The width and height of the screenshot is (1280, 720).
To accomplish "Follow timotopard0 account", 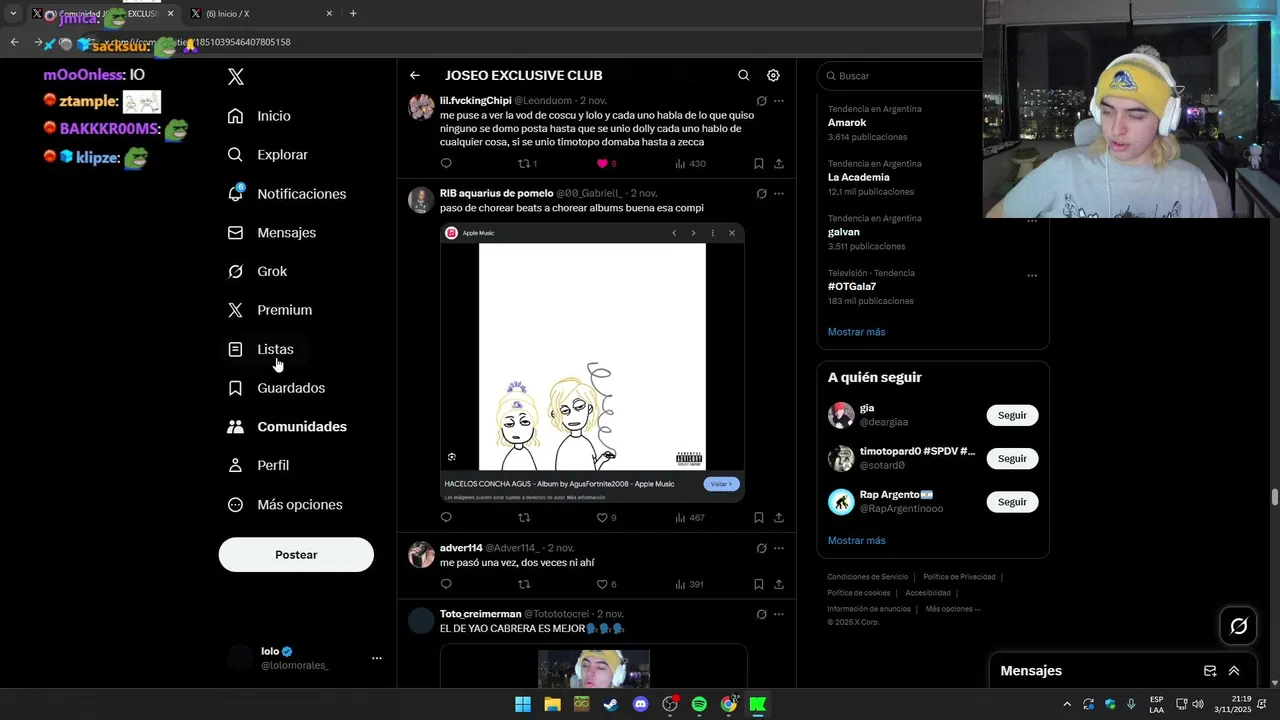I will click(1012, 458).
